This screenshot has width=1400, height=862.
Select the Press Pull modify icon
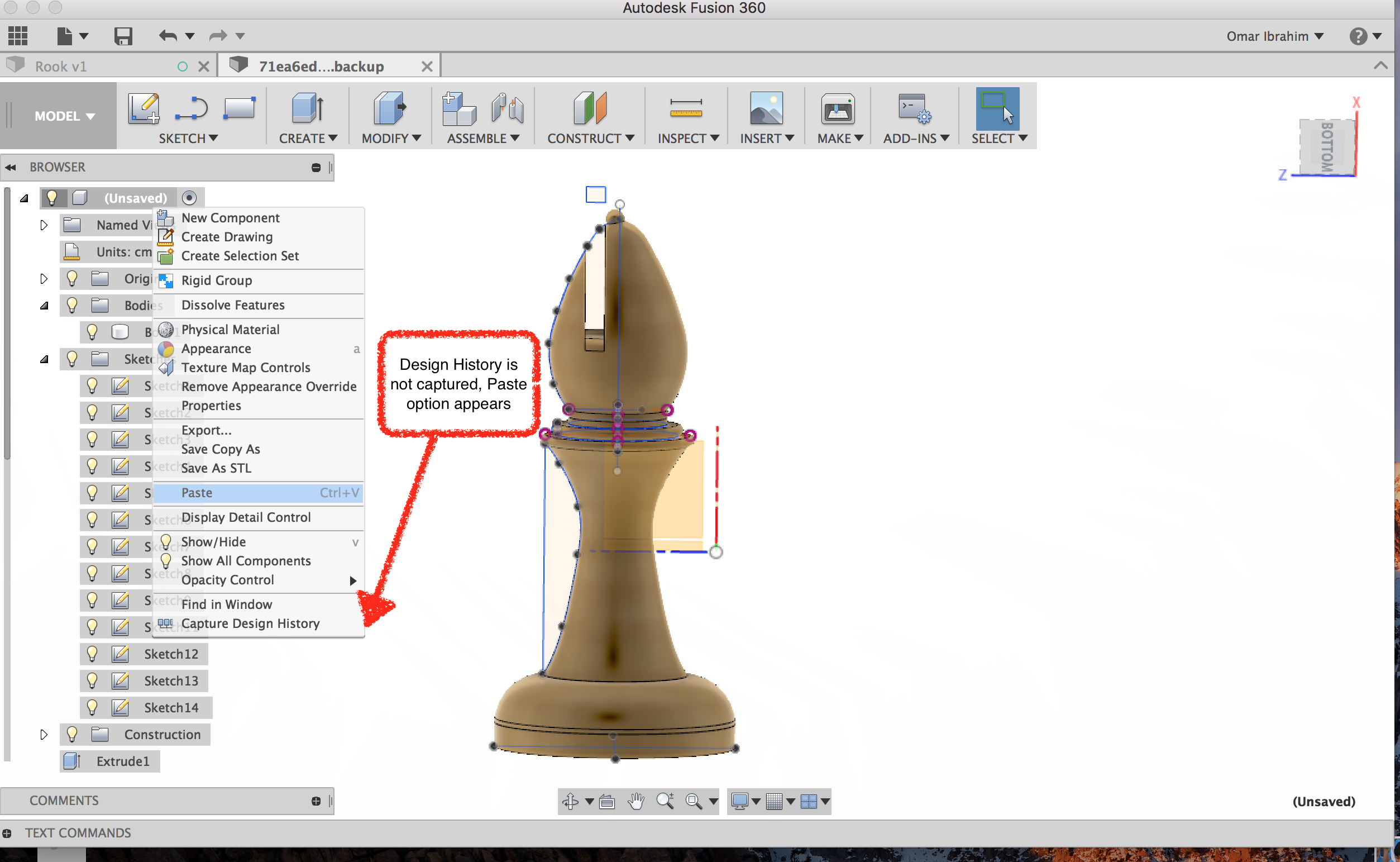pos(390,108)
